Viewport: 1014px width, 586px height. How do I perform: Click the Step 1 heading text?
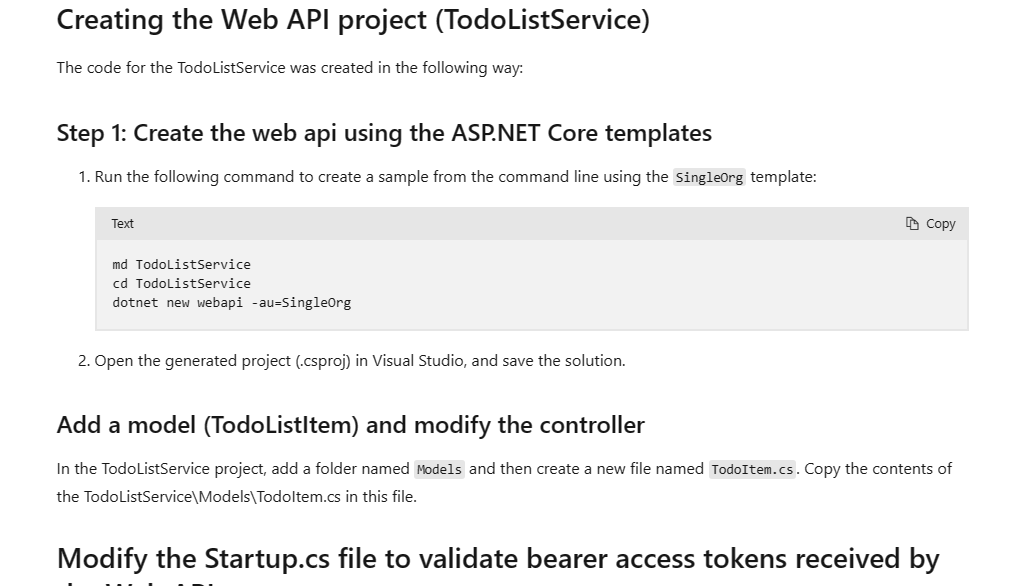click(x=384, y=133)
